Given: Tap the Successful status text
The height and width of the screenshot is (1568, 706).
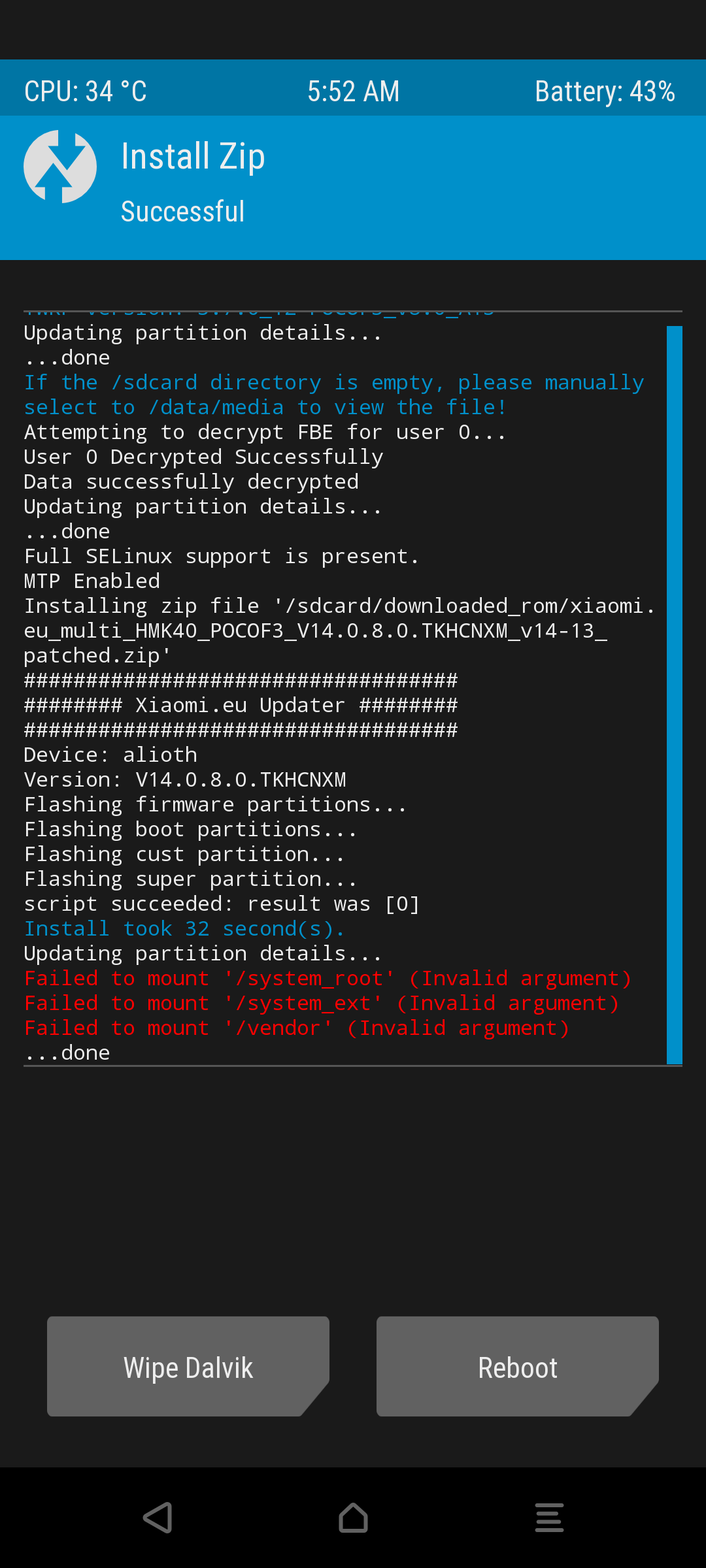Looking at the screenshot, I should tap(183, 212).
